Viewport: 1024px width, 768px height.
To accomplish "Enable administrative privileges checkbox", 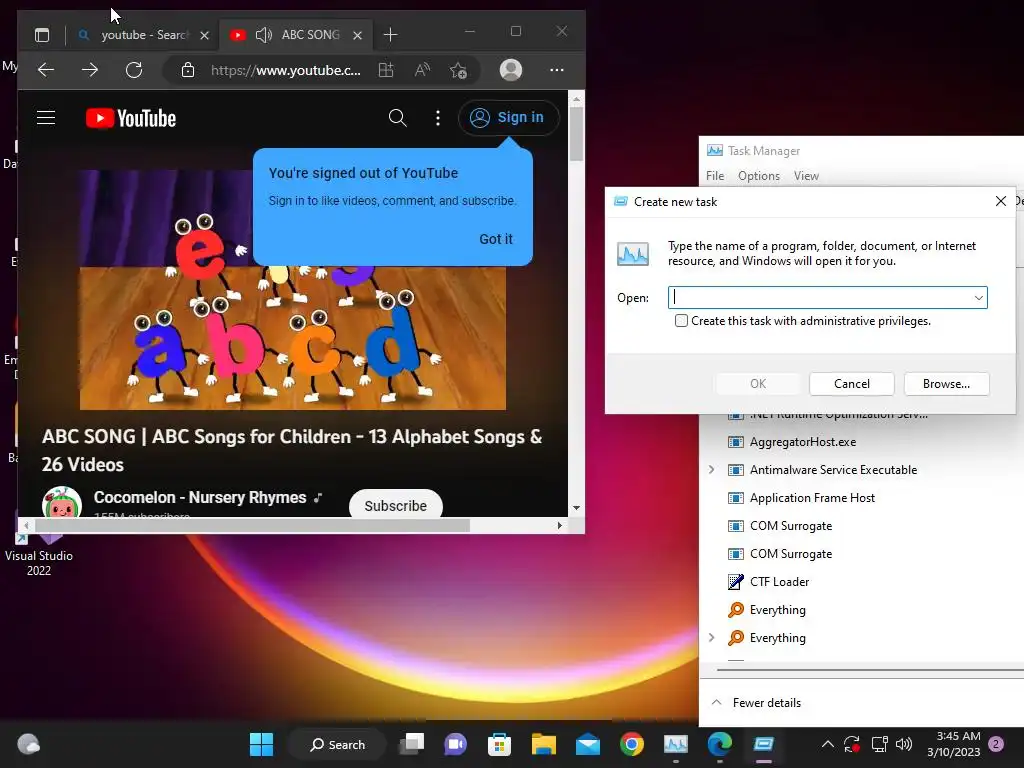I will click(x=681, y=321).
